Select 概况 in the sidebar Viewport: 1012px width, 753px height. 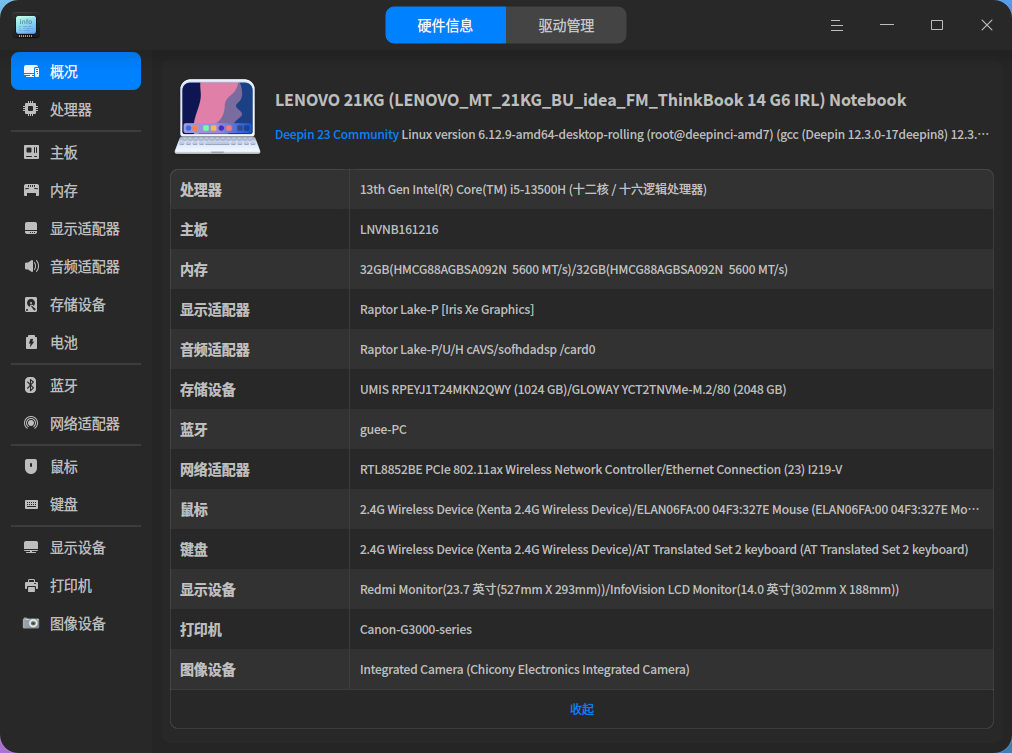76,71
